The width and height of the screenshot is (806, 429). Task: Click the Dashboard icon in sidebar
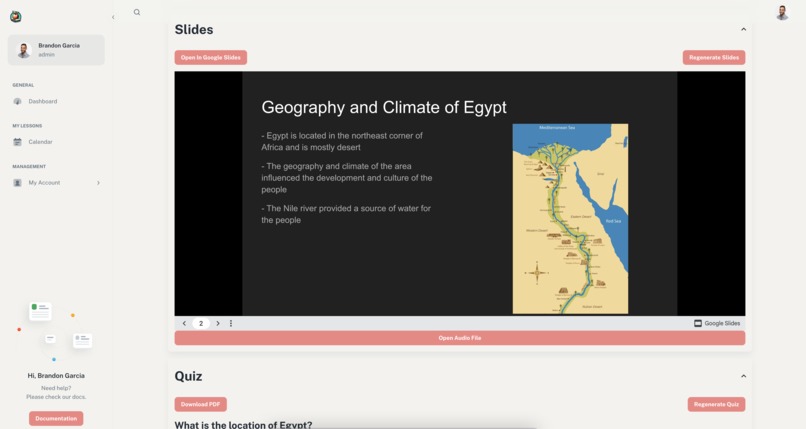pyautogui.click(x=17, y=101)
